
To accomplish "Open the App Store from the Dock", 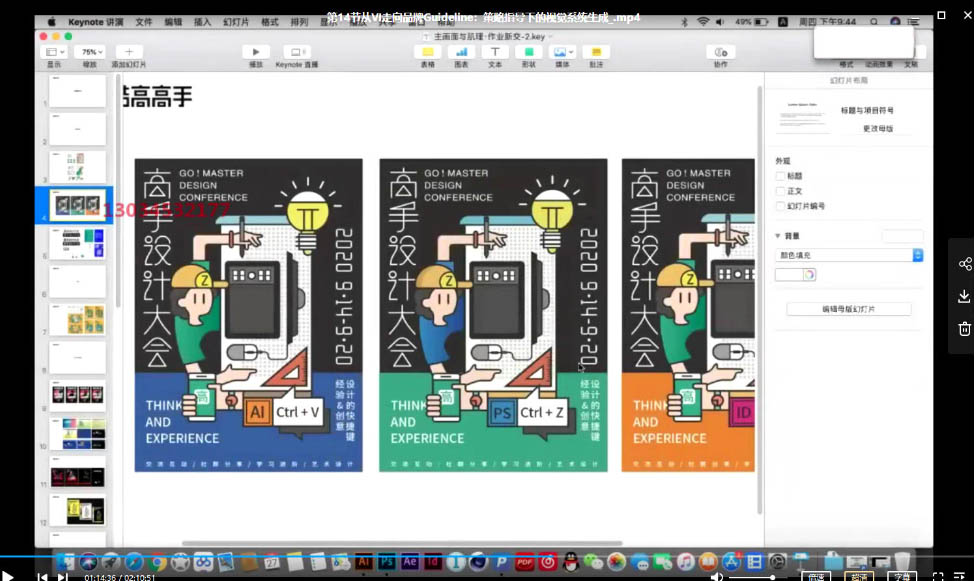I will 731,562.
